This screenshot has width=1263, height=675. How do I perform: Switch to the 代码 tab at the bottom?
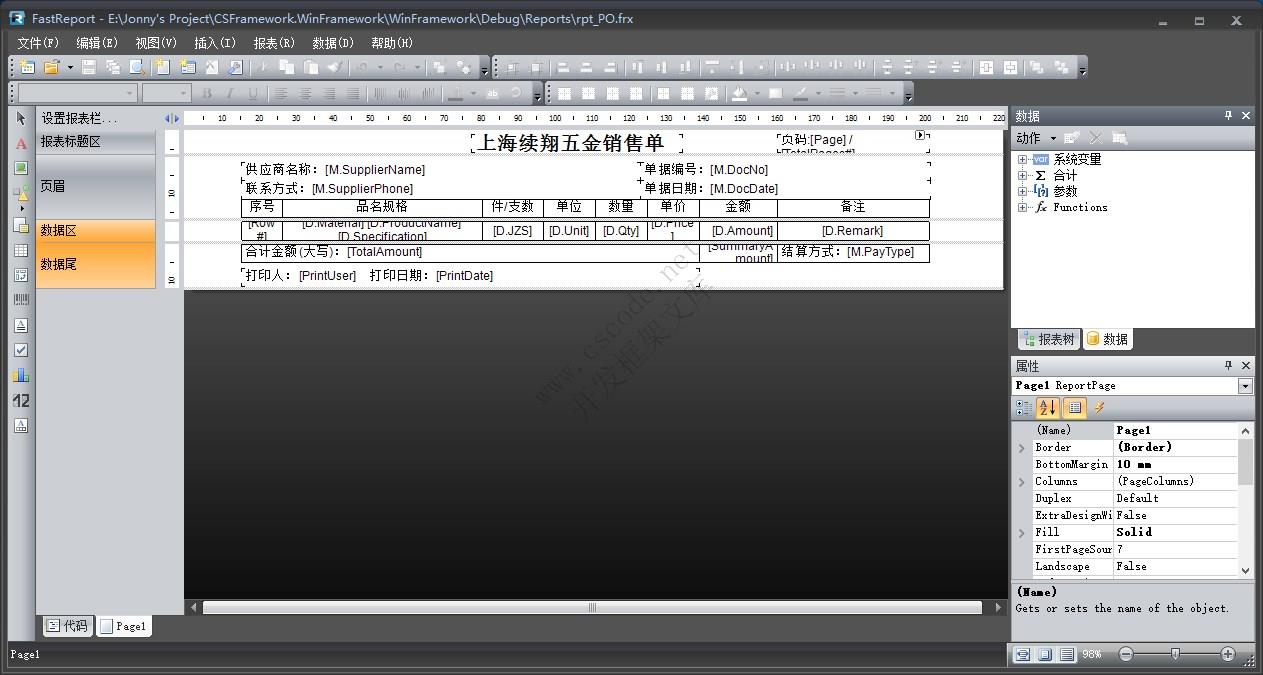pos(66,625)
